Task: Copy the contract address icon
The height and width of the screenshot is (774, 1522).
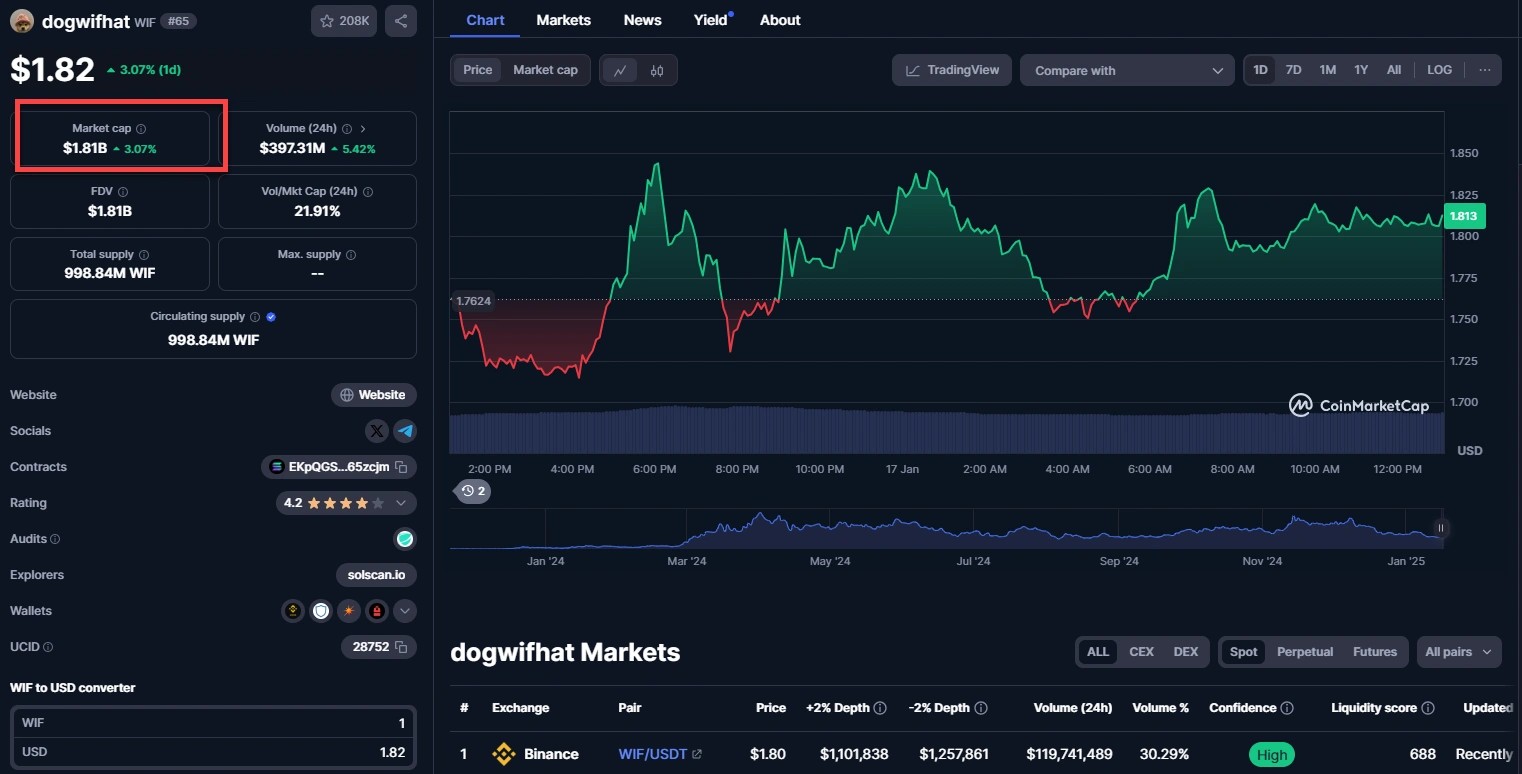Action: [x=401, y=467]
